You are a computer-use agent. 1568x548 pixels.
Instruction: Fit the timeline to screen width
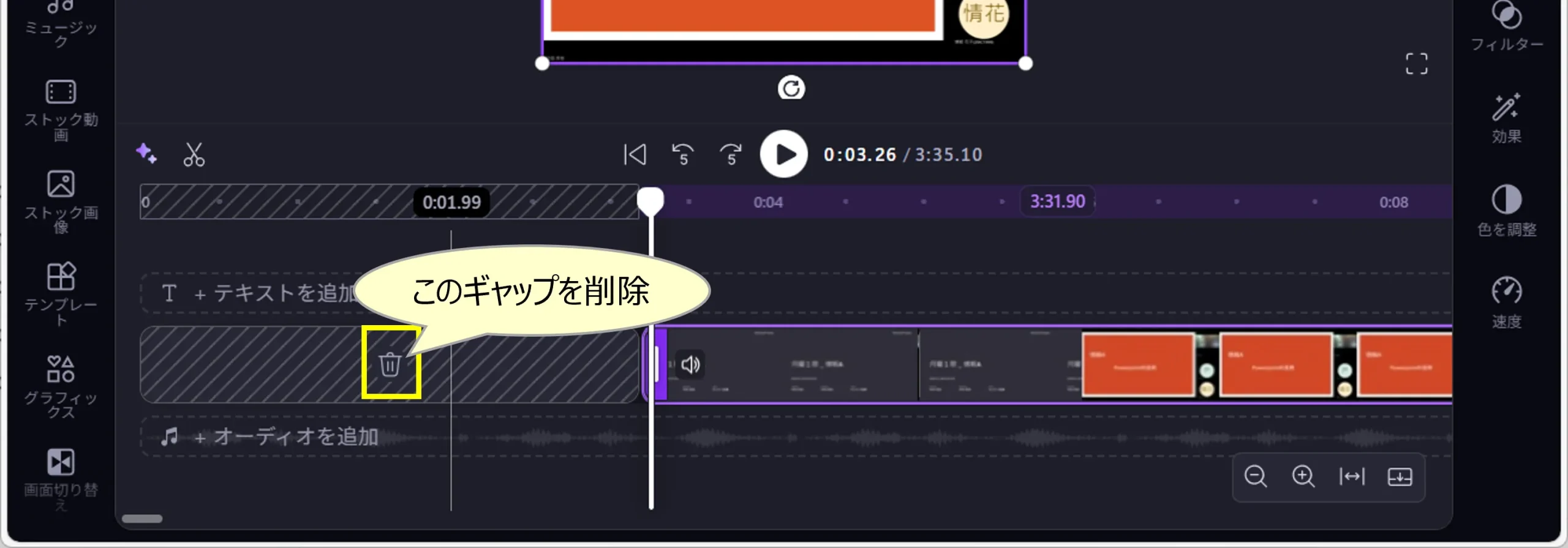1352,476
